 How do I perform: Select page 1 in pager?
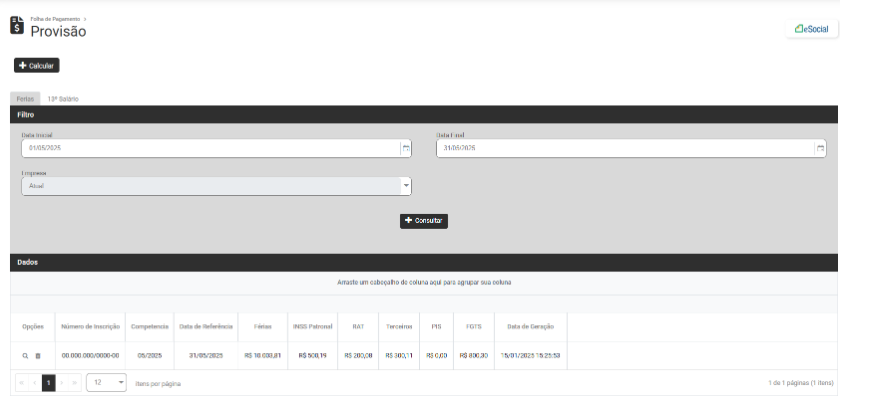[x=49, y=383]
